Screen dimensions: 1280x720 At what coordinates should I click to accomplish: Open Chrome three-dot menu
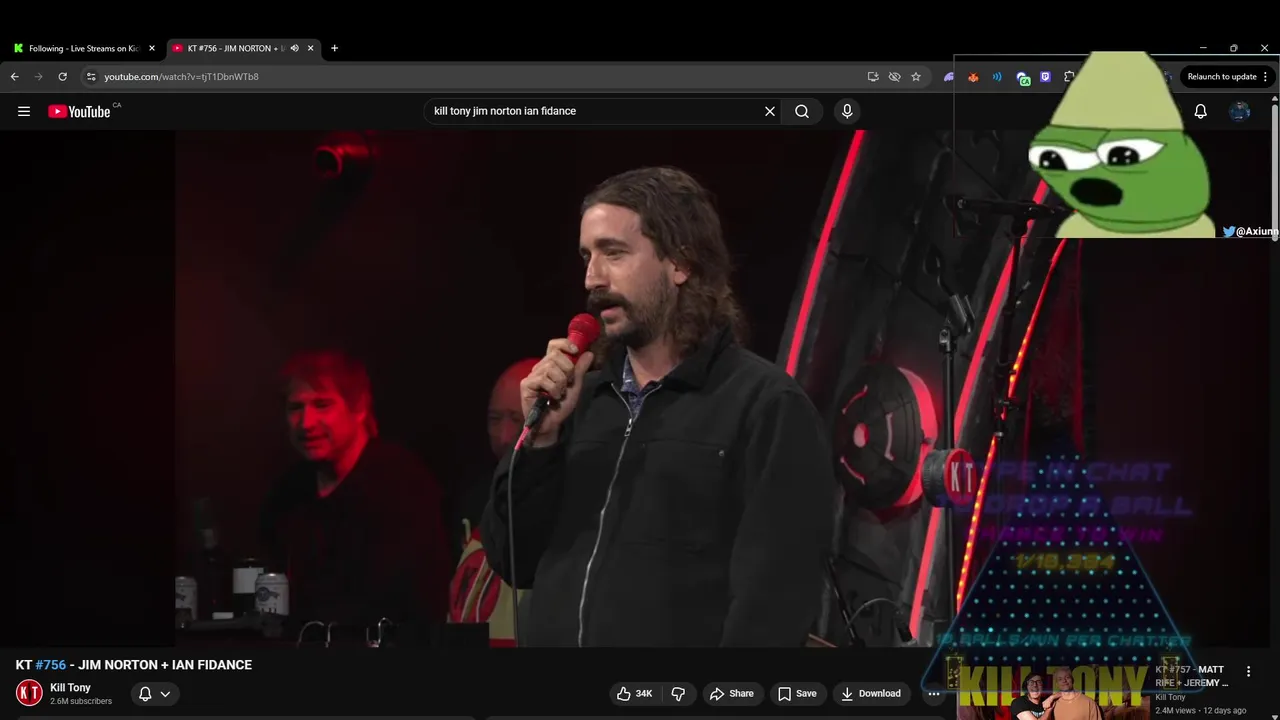click(1265, 76)
